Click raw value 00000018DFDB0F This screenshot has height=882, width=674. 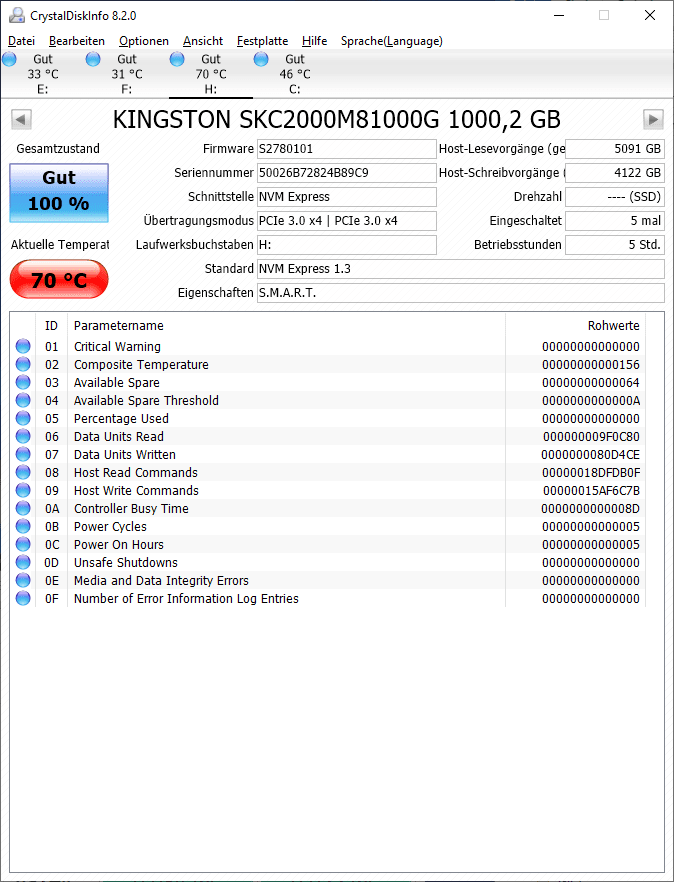point(591,472)
